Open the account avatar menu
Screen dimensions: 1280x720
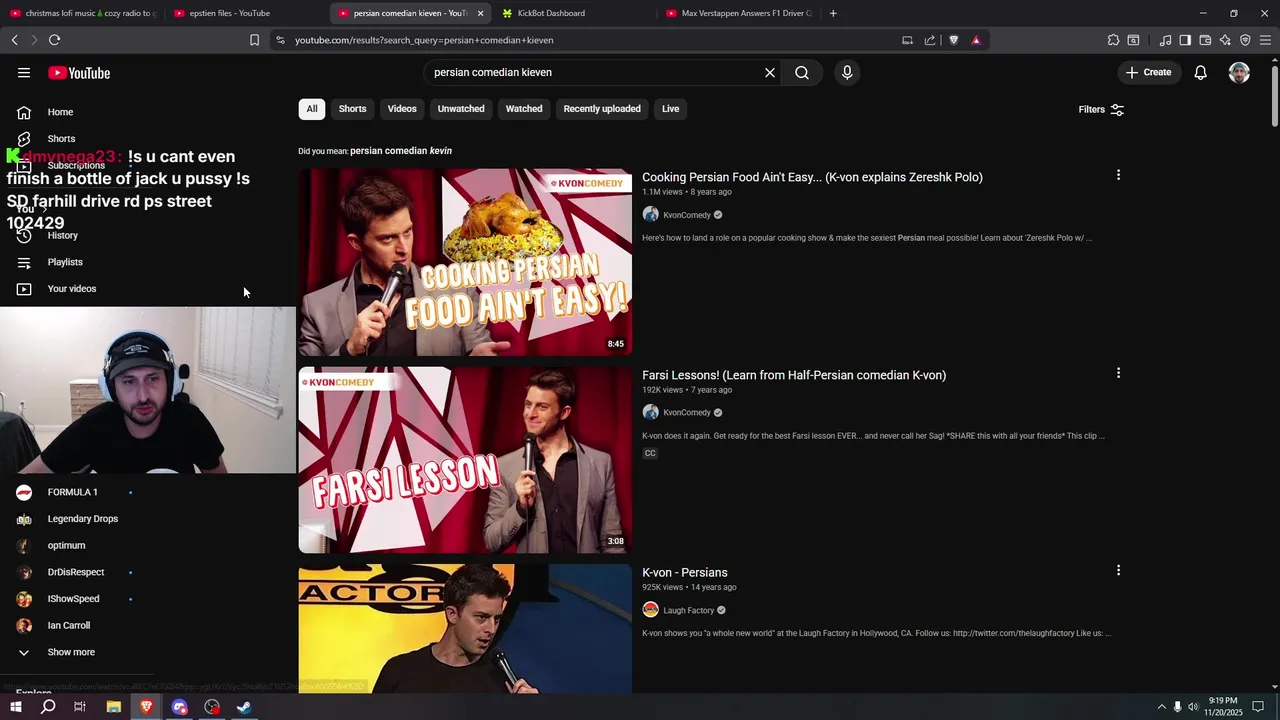pos(1239,73)
